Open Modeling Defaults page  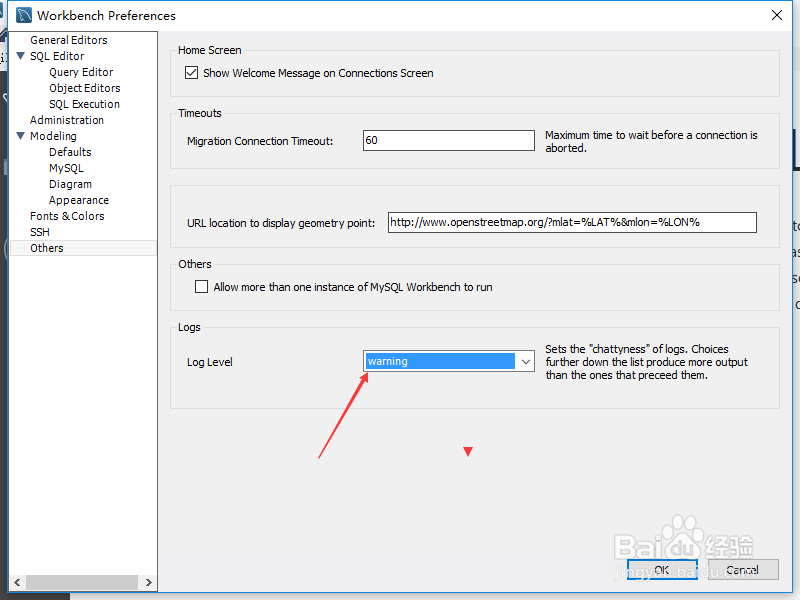pyautogui.click(x=70, y=152)
